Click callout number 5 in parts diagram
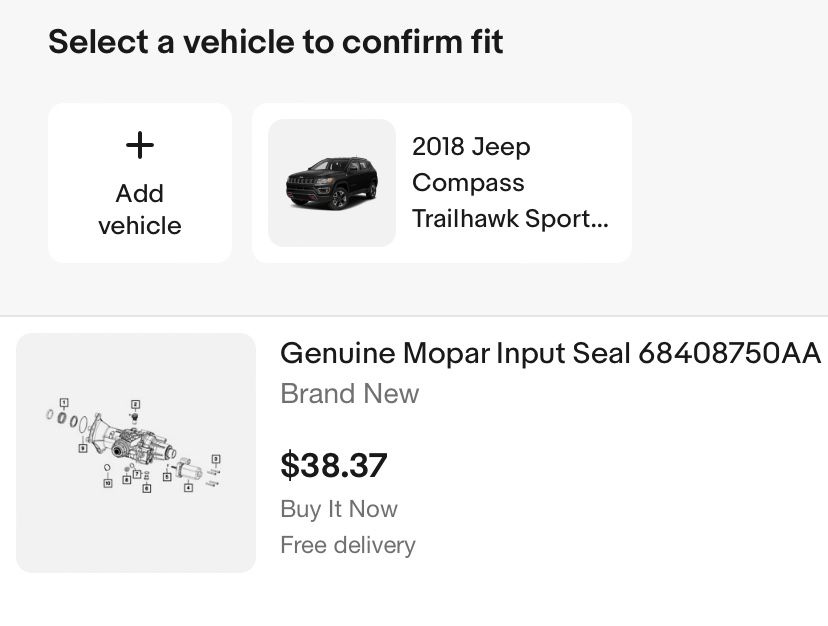Viewport: 828px width, 626px height. pyautogui.click(x=167, y=477)
